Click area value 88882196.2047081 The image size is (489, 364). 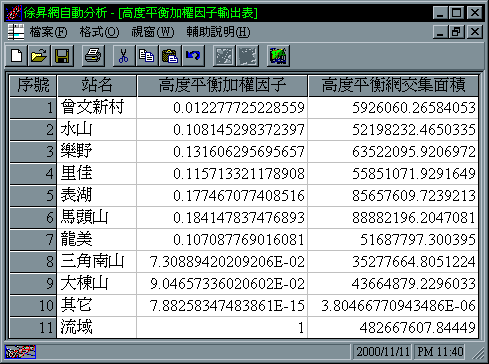393,218
